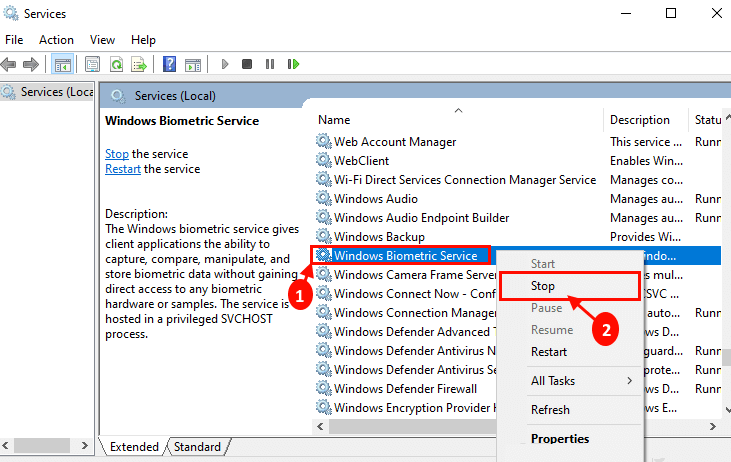The image size is (731, 462).
Task: Open the View menu
Action: [x=102, y=40]
